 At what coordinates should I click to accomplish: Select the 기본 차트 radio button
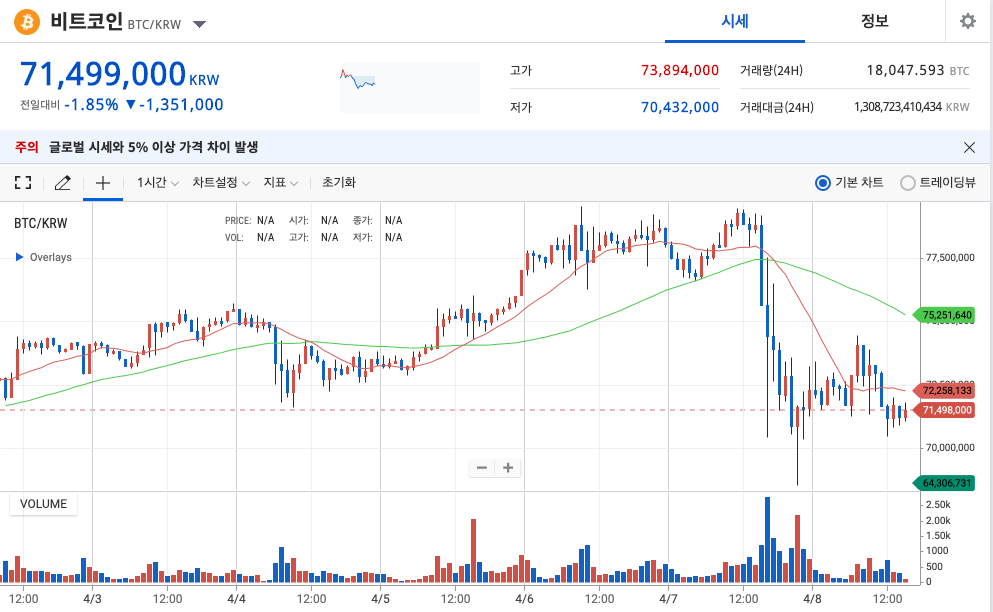[823, 183]
